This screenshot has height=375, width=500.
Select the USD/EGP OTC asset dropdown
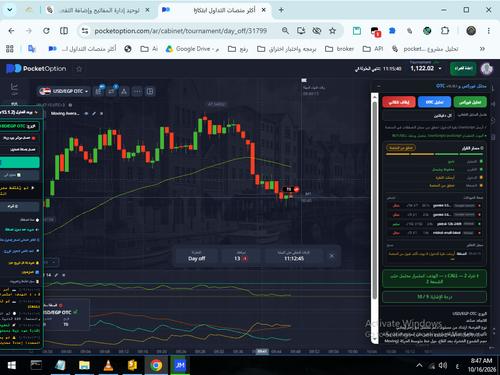[64, 91]
